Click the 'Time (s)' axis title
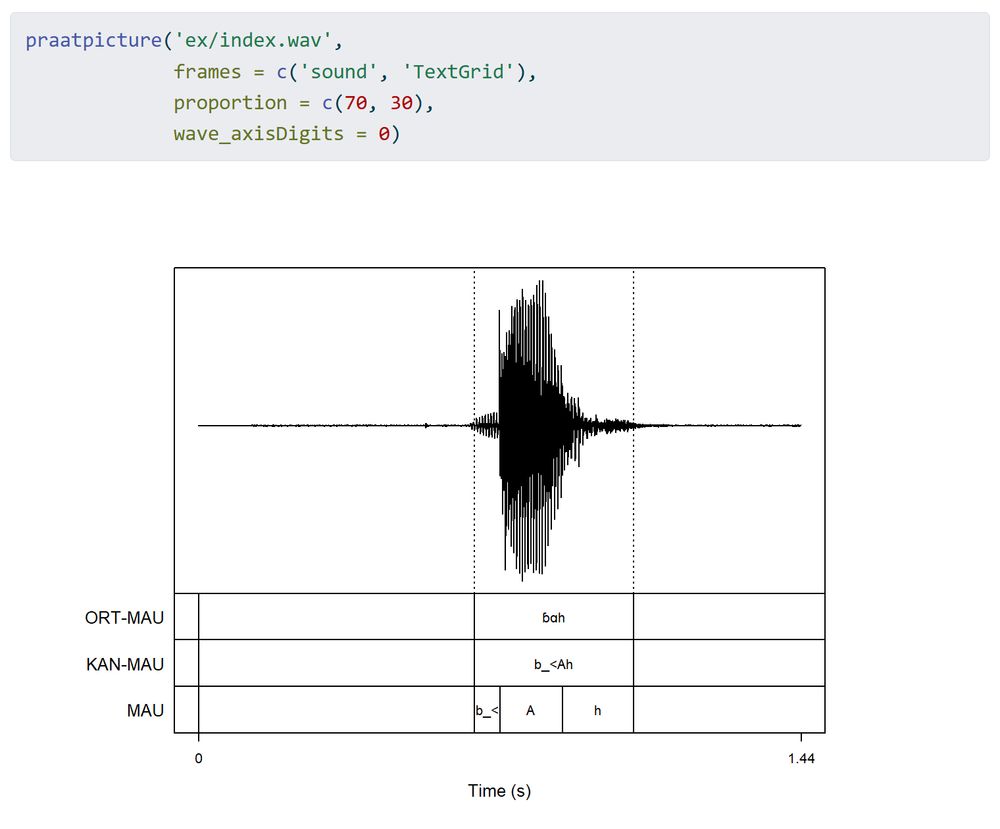This screenshot has height=829, width=1000. (499, 791)
